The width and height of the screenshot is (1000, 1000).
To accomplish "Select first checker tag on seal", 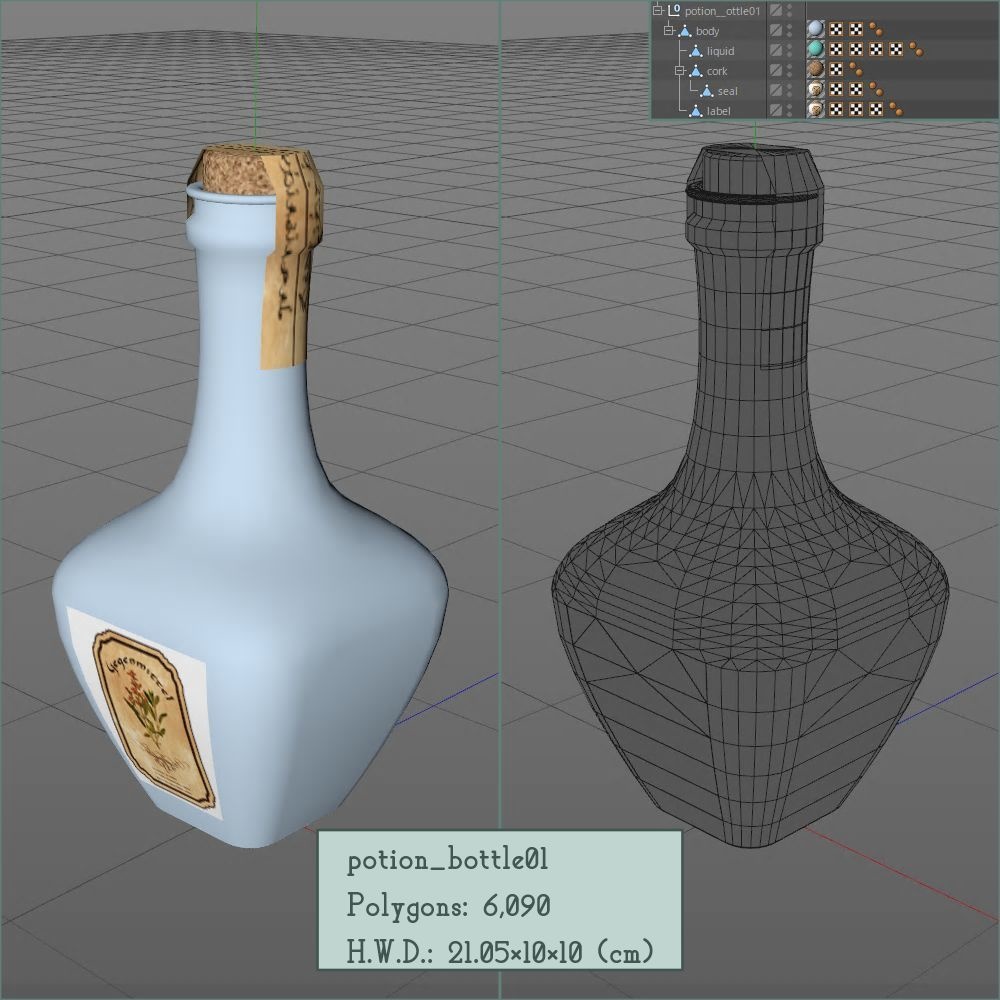I will [x=836, y=89].
